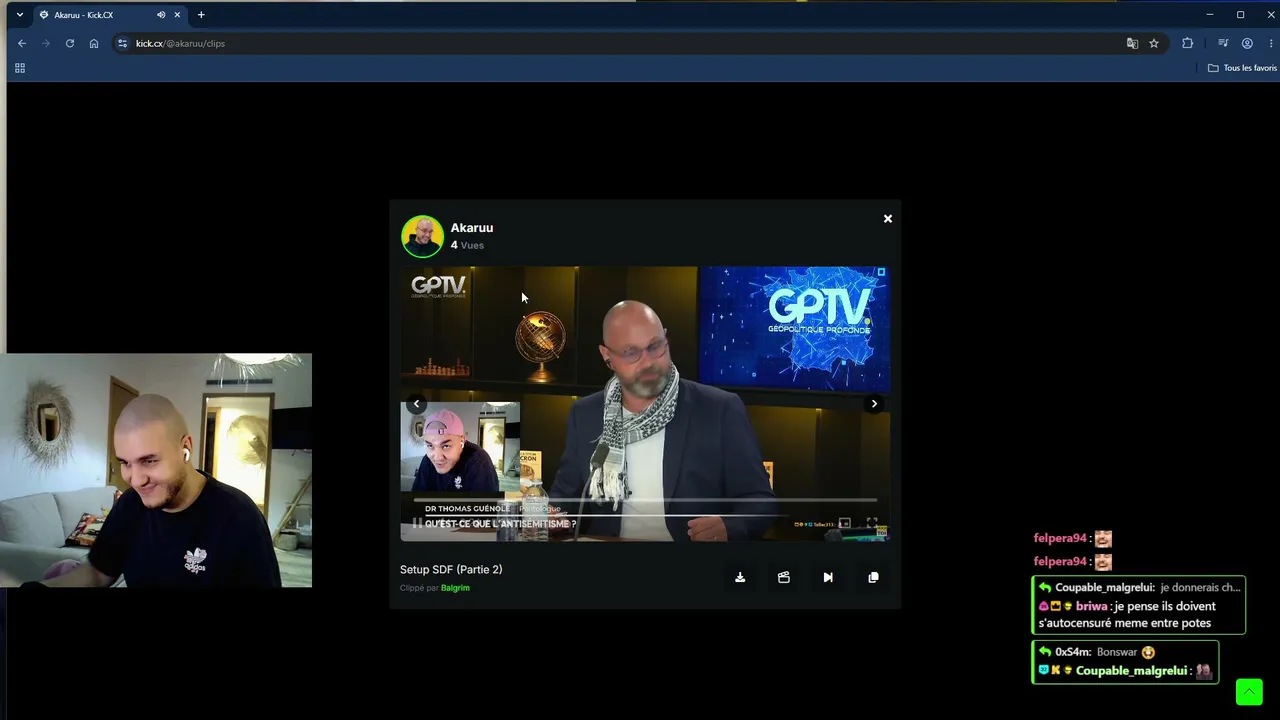Go to the previous clip with the left arrow
This screenshot has width=1280, height=720.
pos(417,404)
